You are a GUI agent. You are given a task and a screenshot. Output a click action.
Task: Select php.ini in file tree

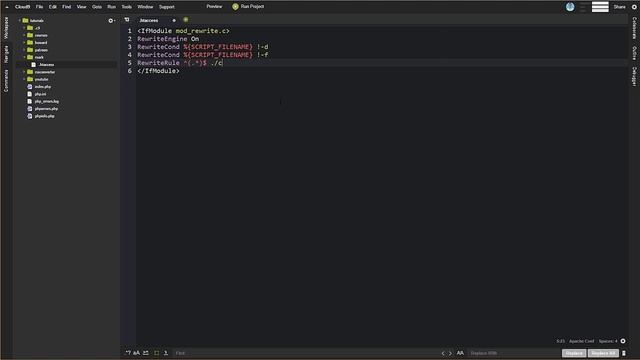[x=40, y=94]
